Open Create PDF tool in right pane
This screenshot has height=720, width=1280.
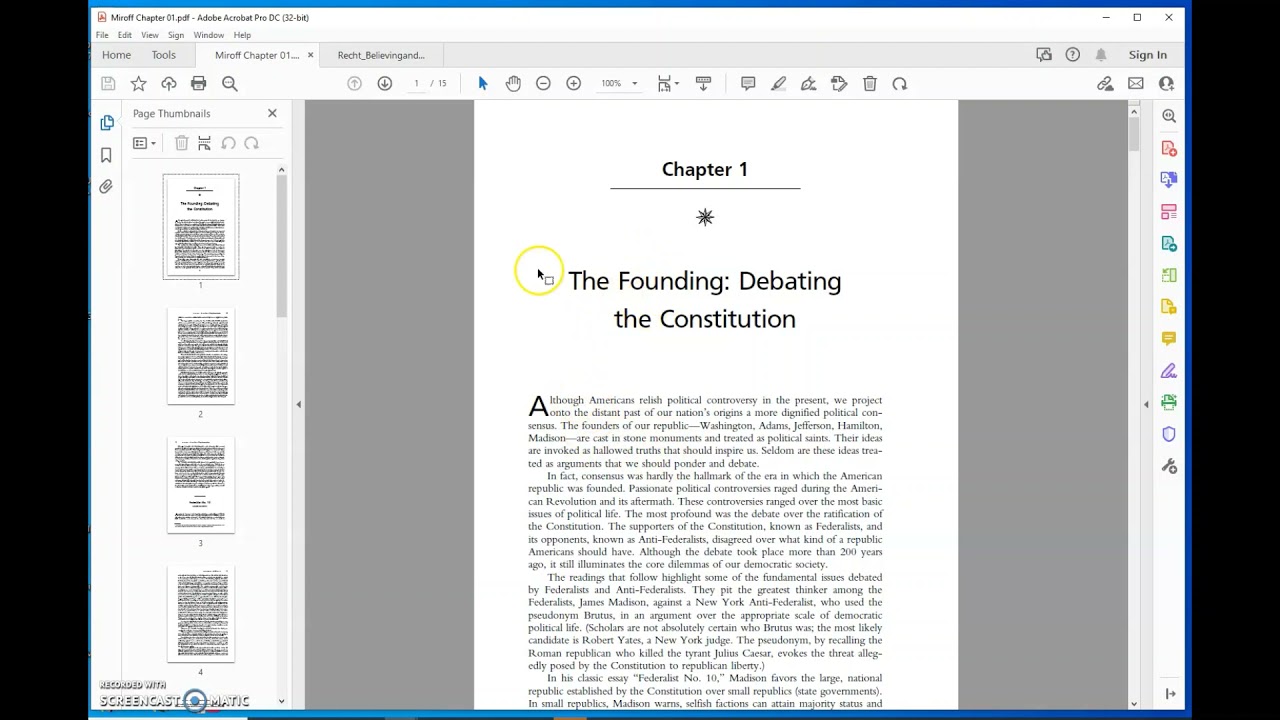[1169, 148]
